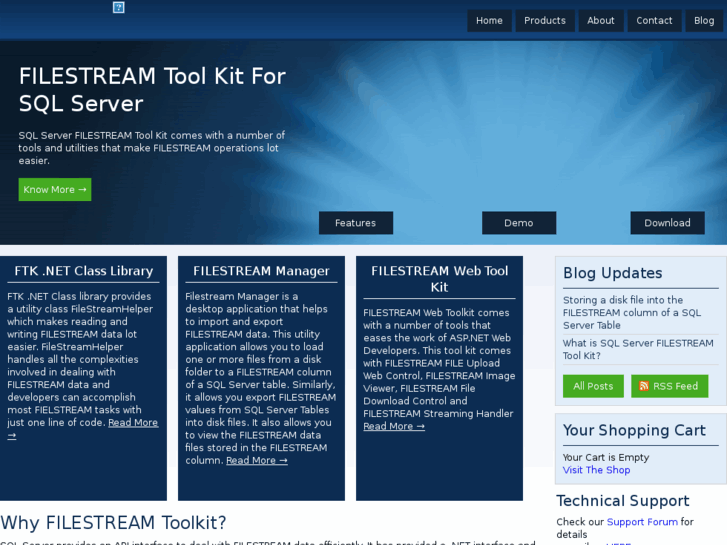Select the Demo tab
Viewport: 727px width, 545px height.
coord(518,223)
